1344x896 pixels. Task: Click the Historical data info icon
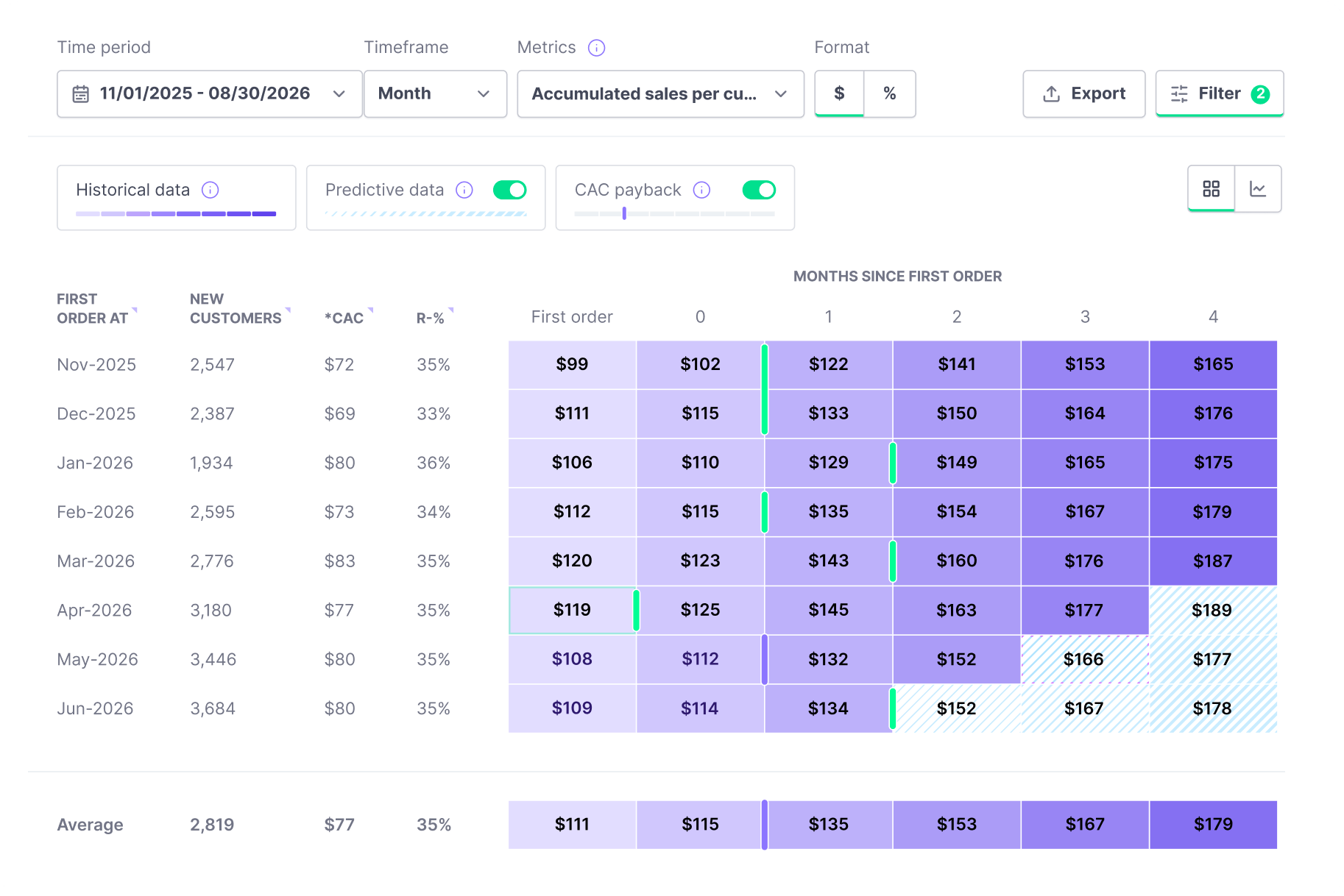tap(211, 191)
